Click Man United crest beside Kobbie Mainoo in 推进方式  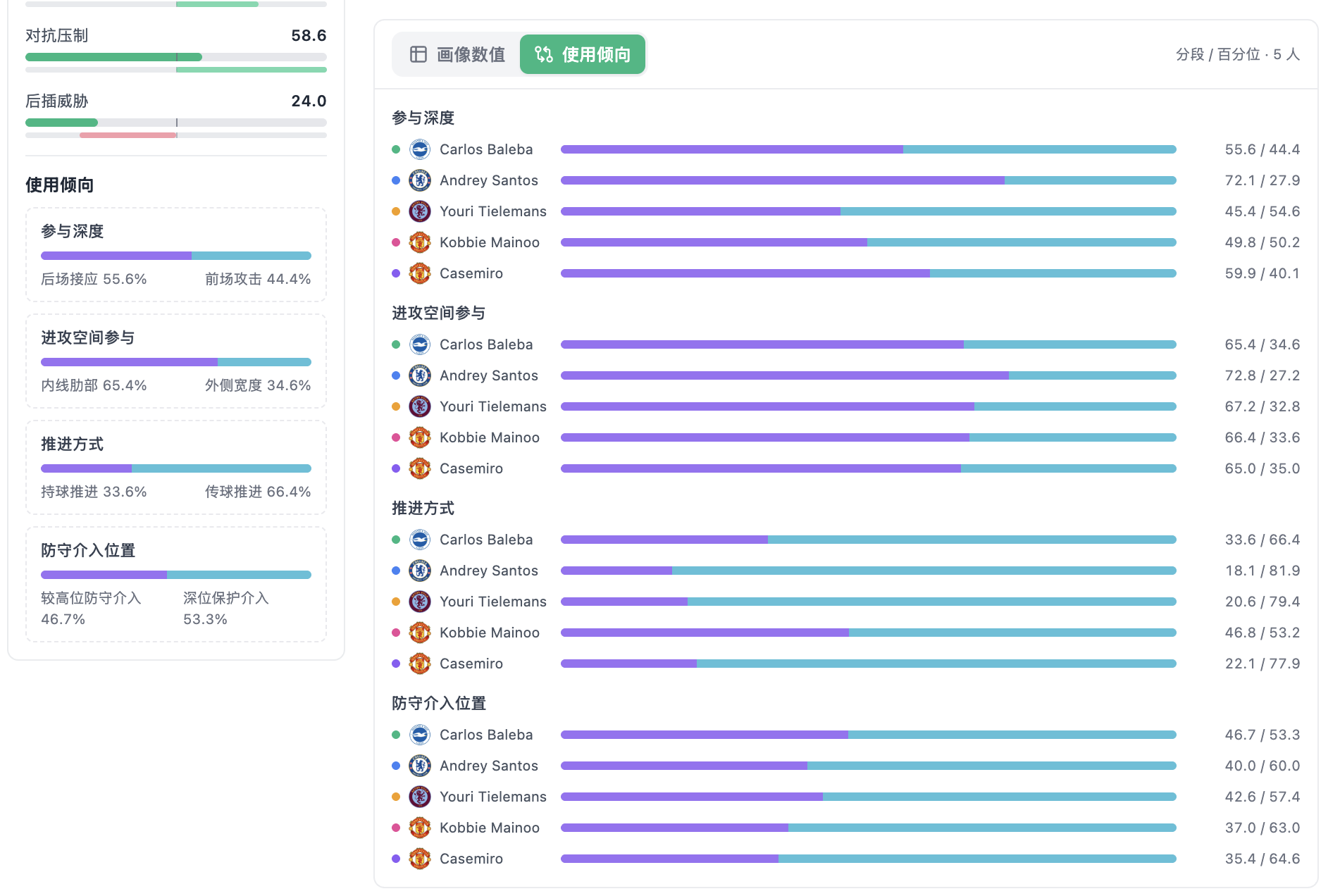pos(420,633)
